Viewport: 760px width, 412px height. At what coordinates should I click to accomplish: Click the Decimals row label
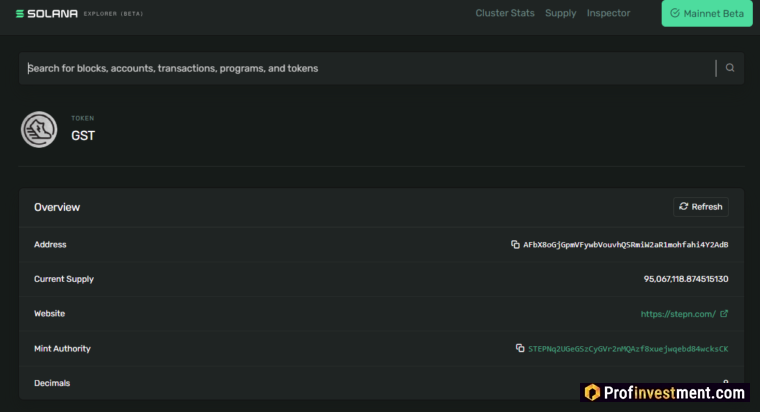pos(52,383)
